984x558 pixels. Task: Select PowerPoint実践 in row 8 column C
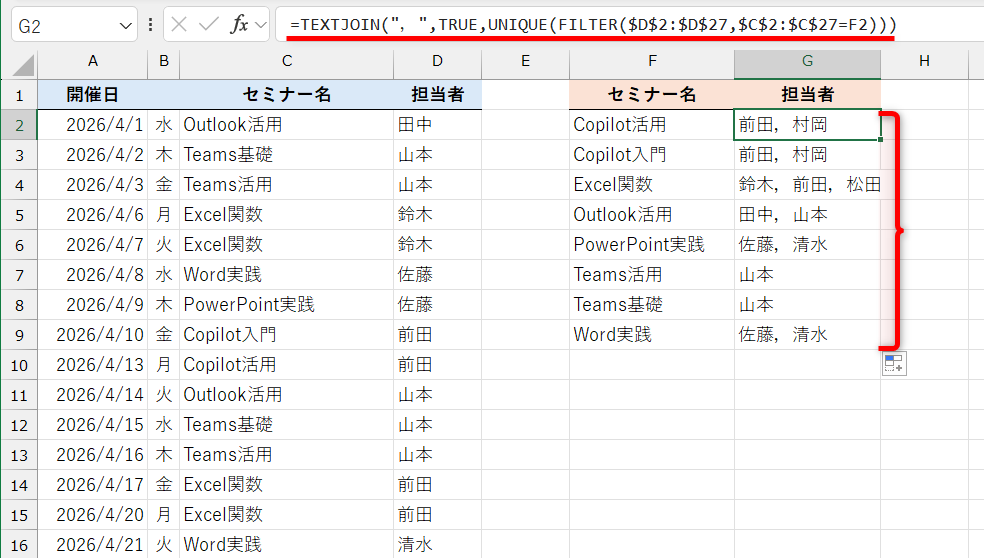tap(287, 304)
